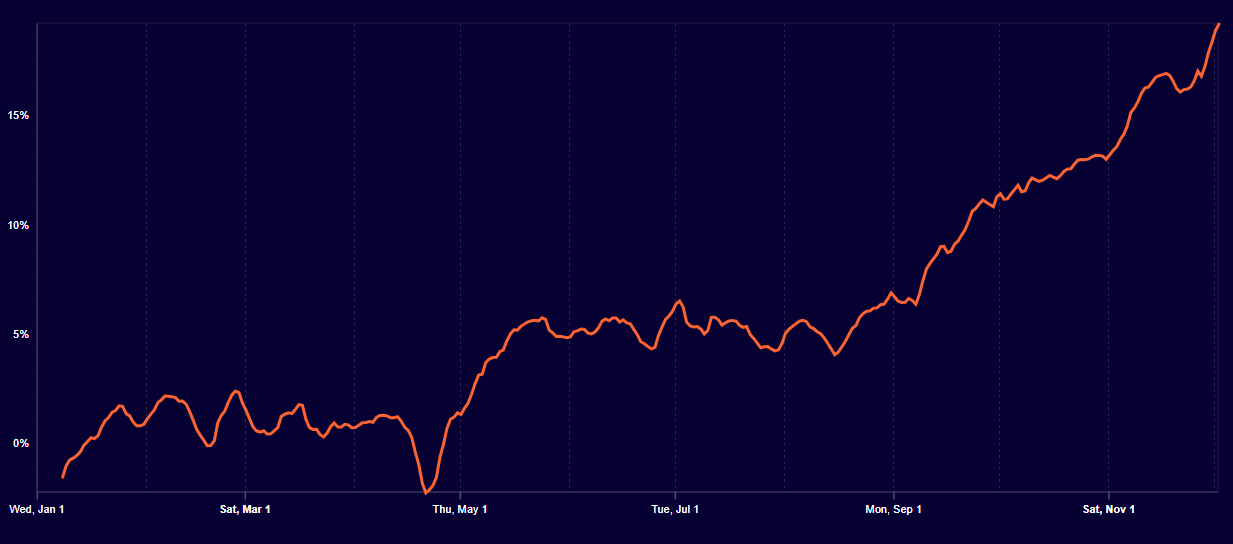Select the "Sat, Mar 1" date label
This screenshot has width=1233, height=544.
point(245,510)
